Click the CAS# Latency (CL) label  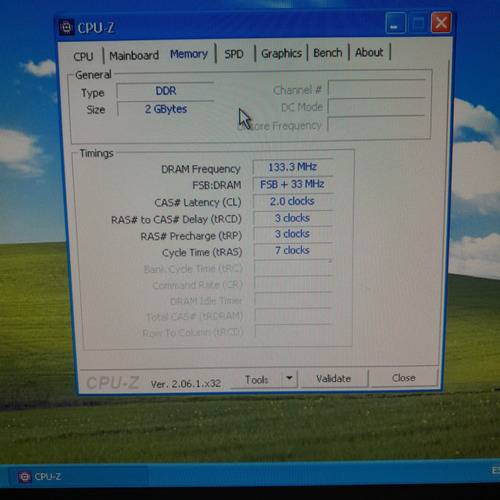[198, 202]
